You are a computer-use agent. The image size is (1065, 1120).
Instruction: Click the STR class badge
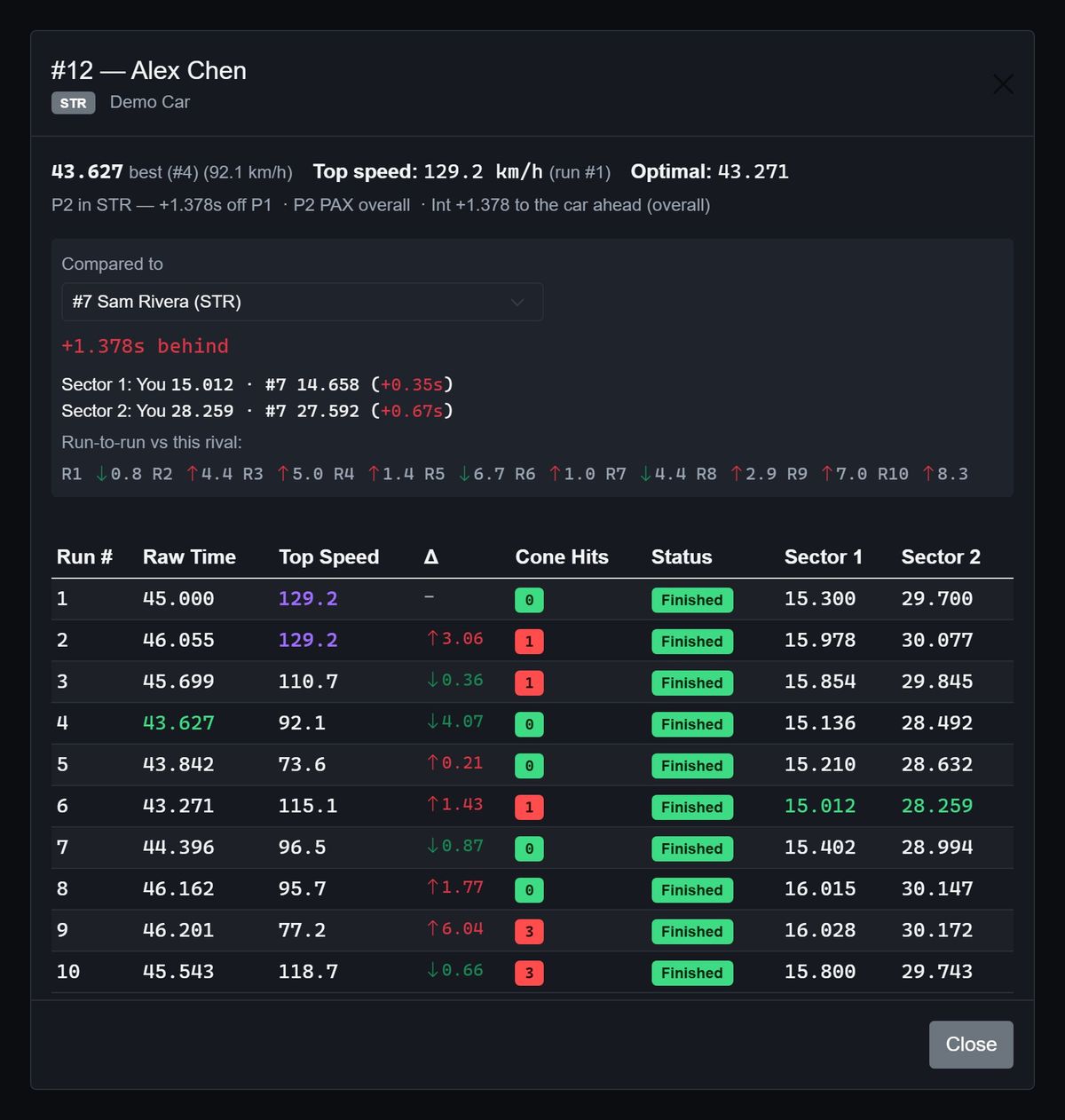73,103
